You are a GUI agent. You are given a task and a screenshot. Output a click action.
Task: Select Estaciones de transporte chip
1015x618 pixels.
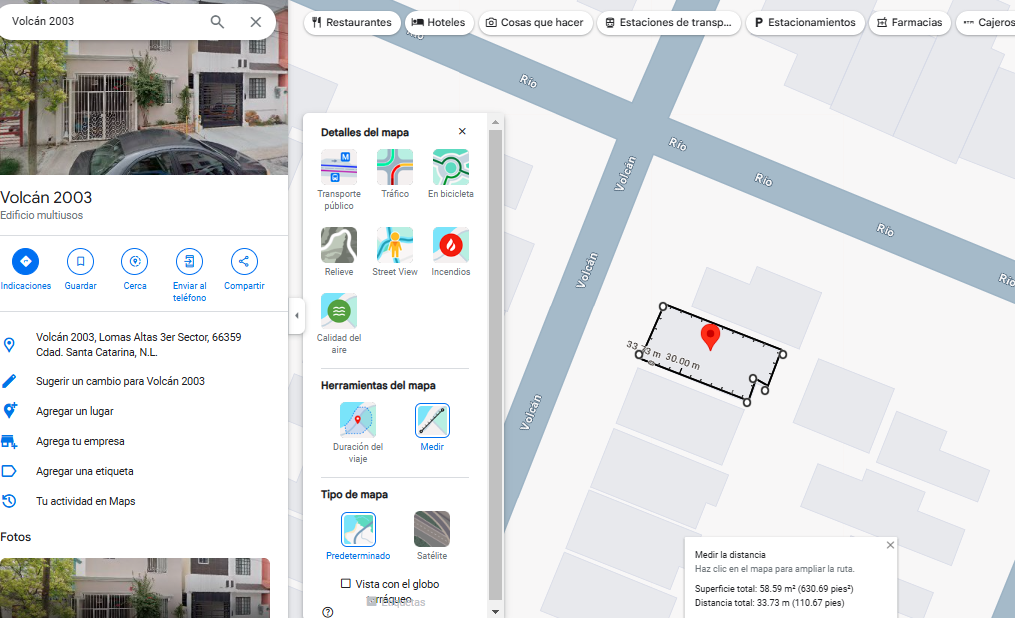coord(668,23)
